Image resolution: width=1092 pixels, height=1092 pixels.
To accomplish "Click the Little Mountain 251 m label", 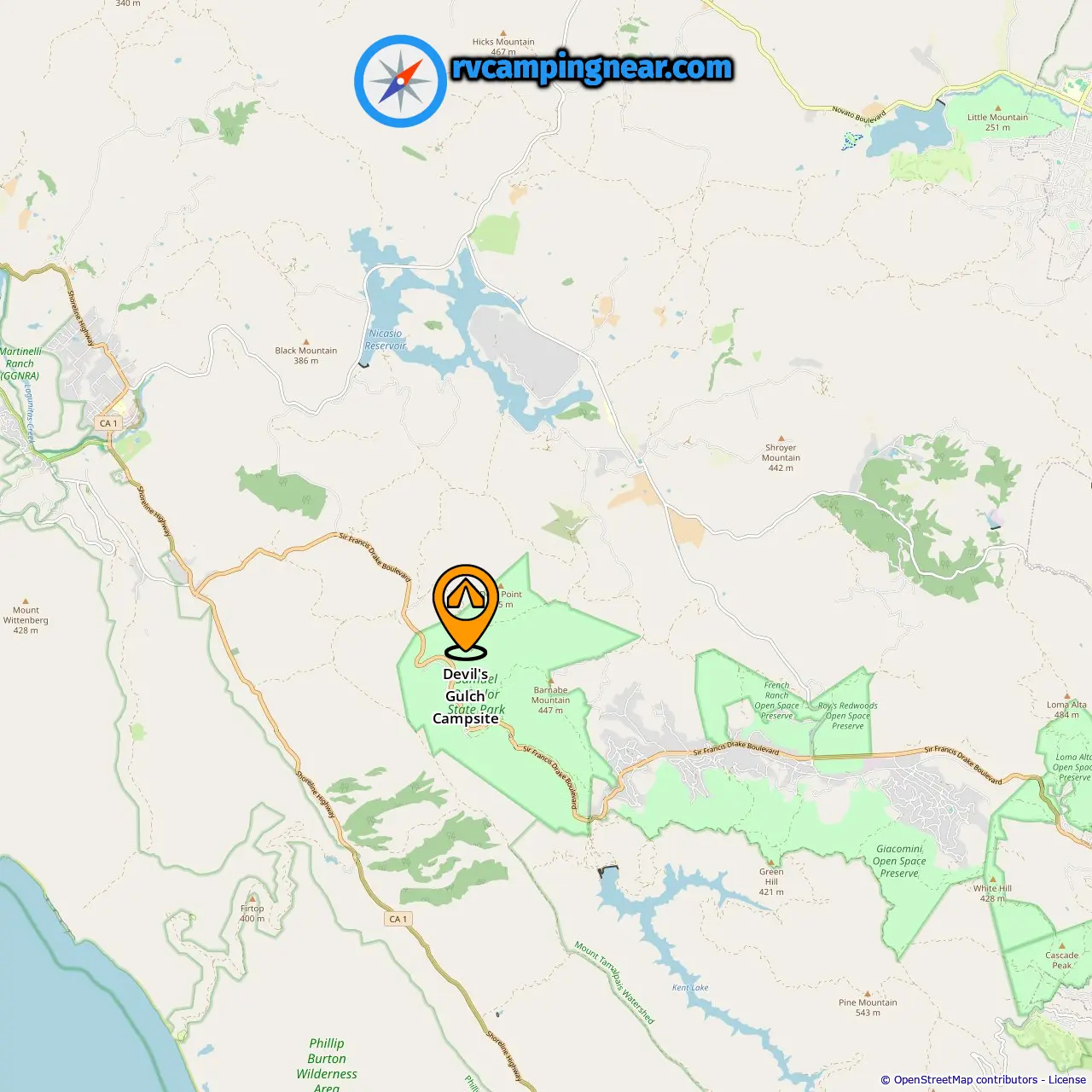I will [x=997, y=122].
